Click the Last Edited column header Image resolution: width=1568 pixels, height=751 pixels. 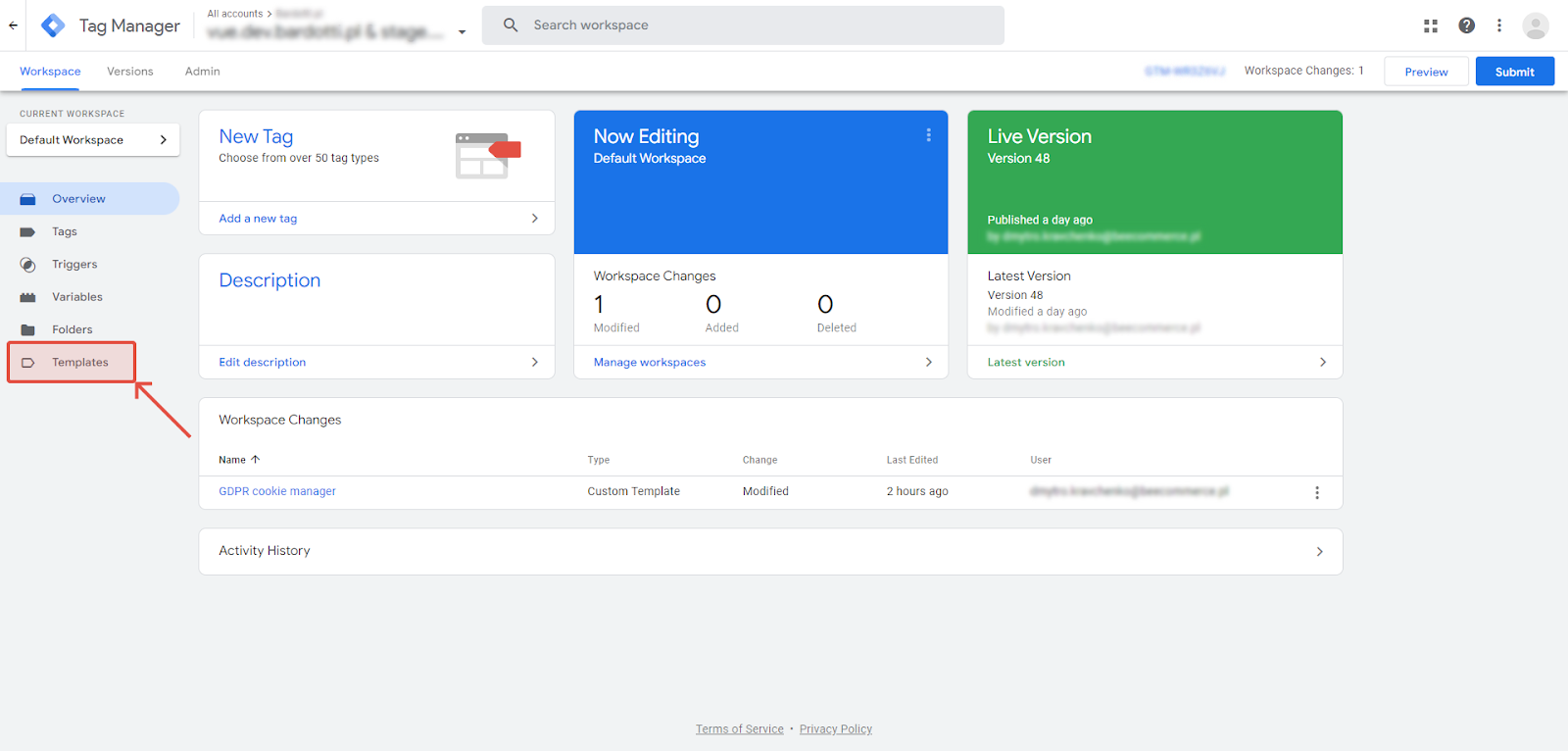(x=912, y=460)
